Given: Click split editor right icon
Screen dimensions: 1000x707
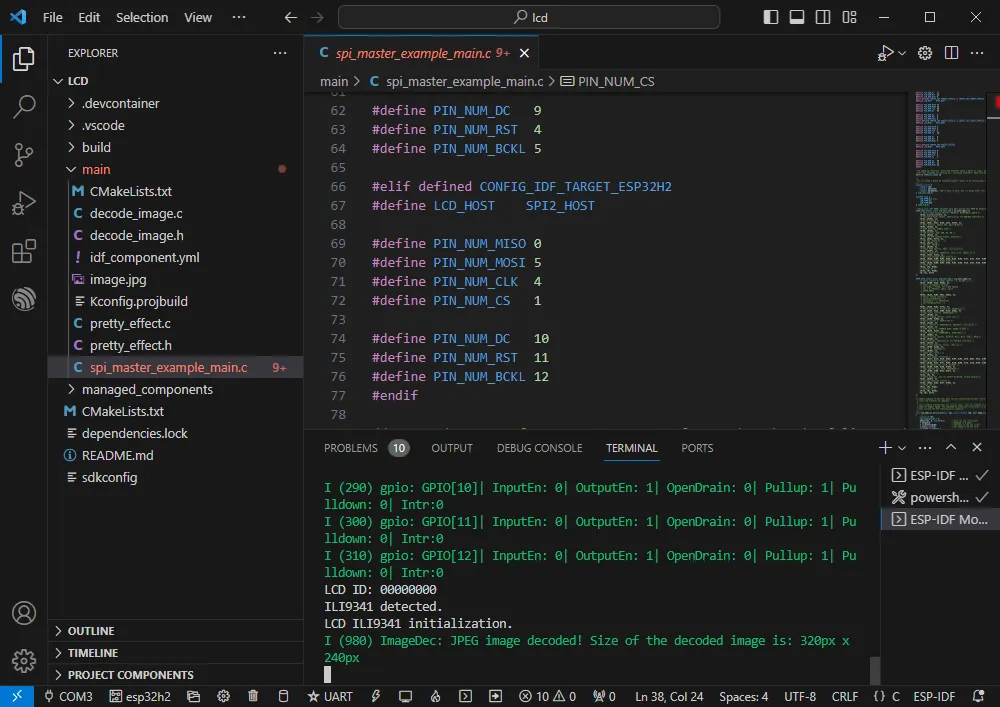Looking at the screenshot, I should coord(951,53).
